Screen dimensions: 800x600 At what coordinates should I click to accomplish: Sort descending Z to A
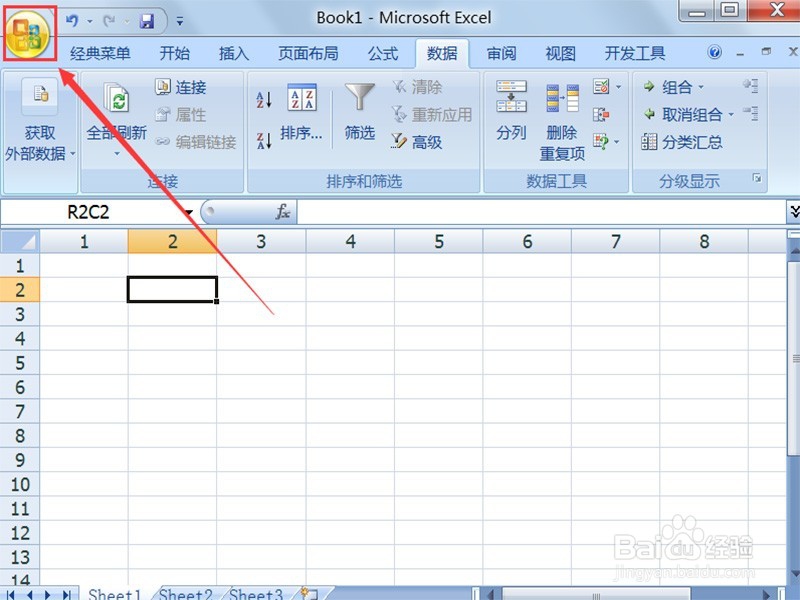tap(264, 140)
